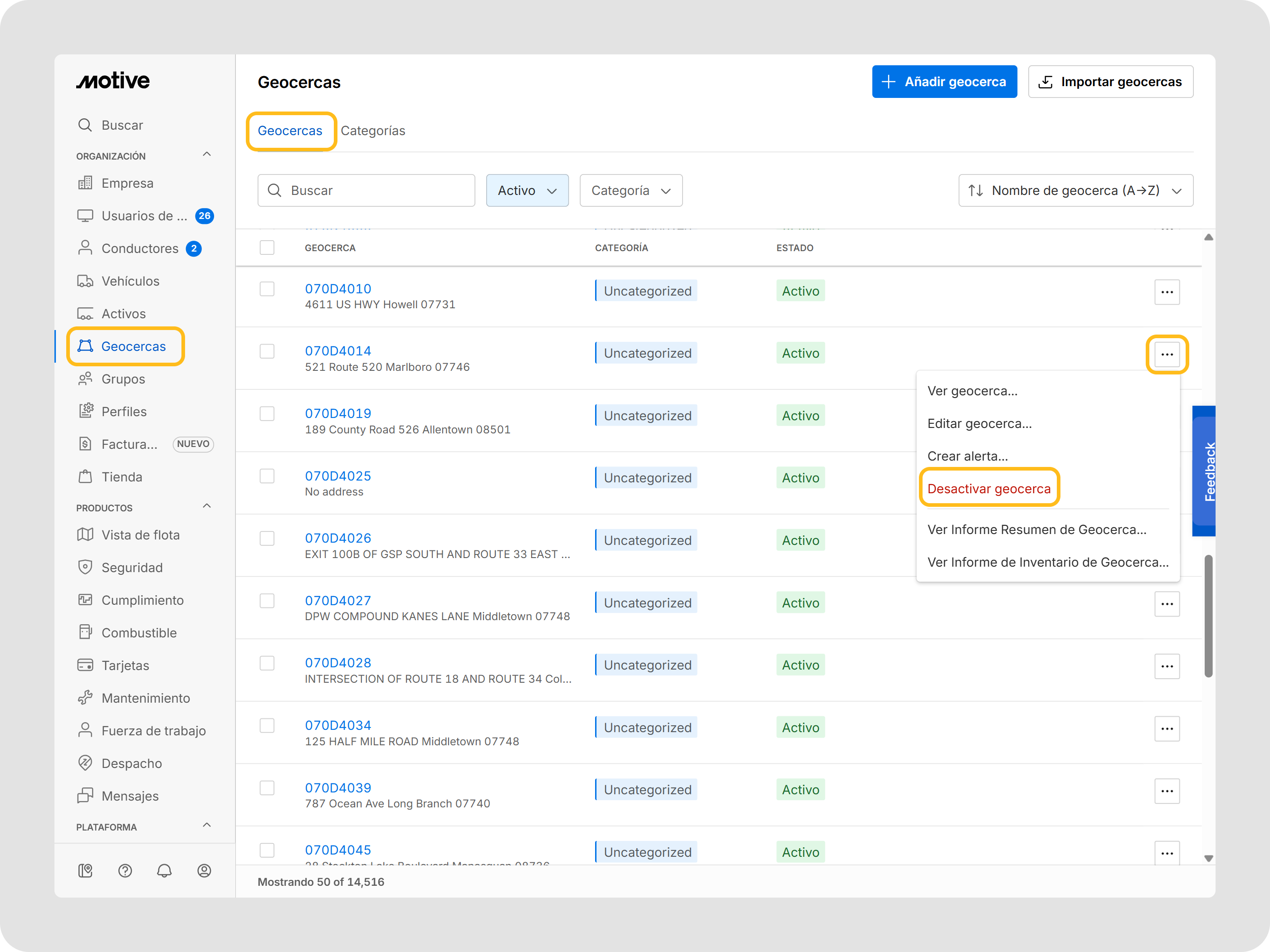1270x952 pixels.
Task: Open geocerca link 070D4034
Action: 337,725
